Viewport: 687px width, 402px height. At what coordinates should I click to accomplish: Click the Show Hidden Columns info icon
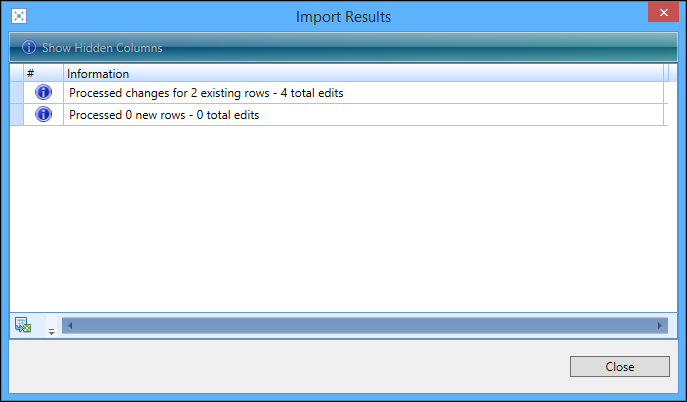pos(29,47)
